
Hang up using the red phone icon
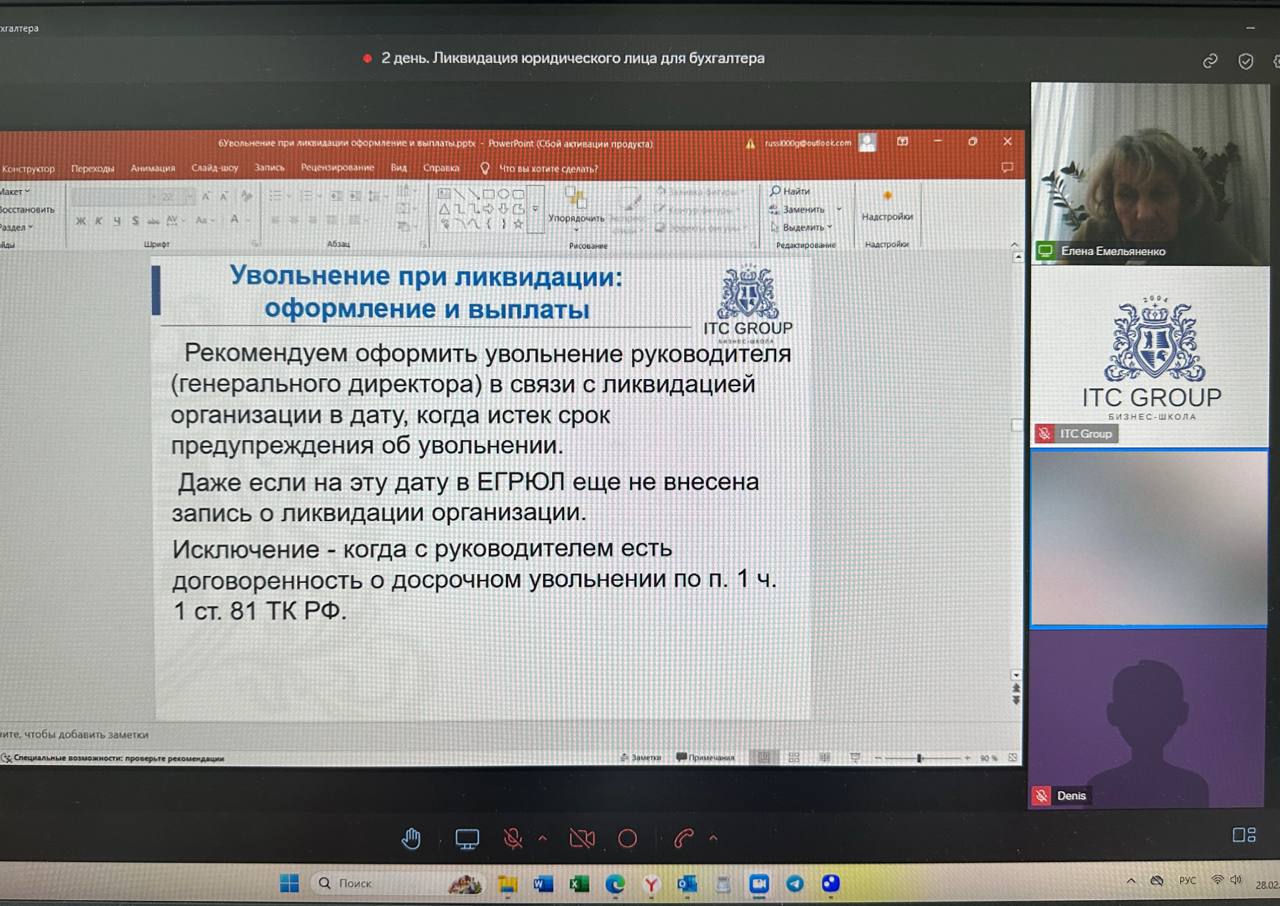(684, 839)
